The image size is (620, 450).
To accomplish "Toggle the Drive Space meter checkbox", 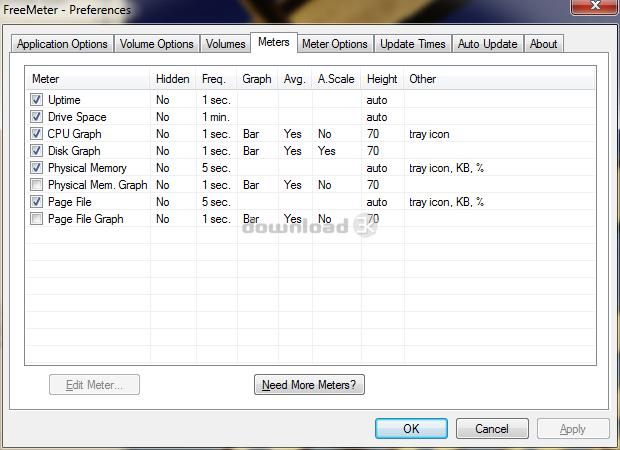I will [x=37, y=117].
